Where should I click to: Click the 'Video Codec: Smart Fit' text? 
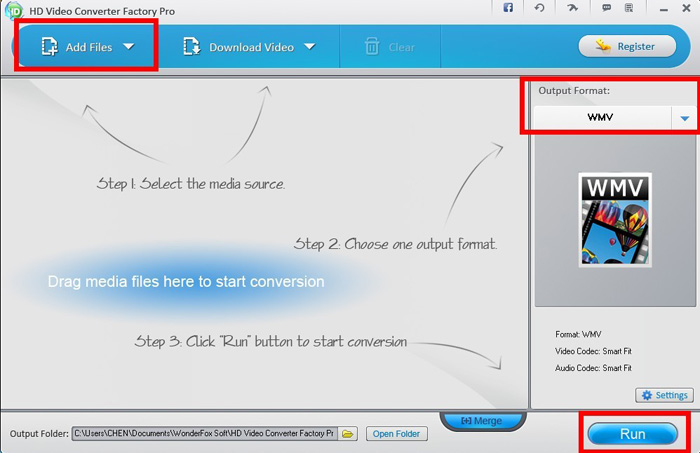click(593, 351)
